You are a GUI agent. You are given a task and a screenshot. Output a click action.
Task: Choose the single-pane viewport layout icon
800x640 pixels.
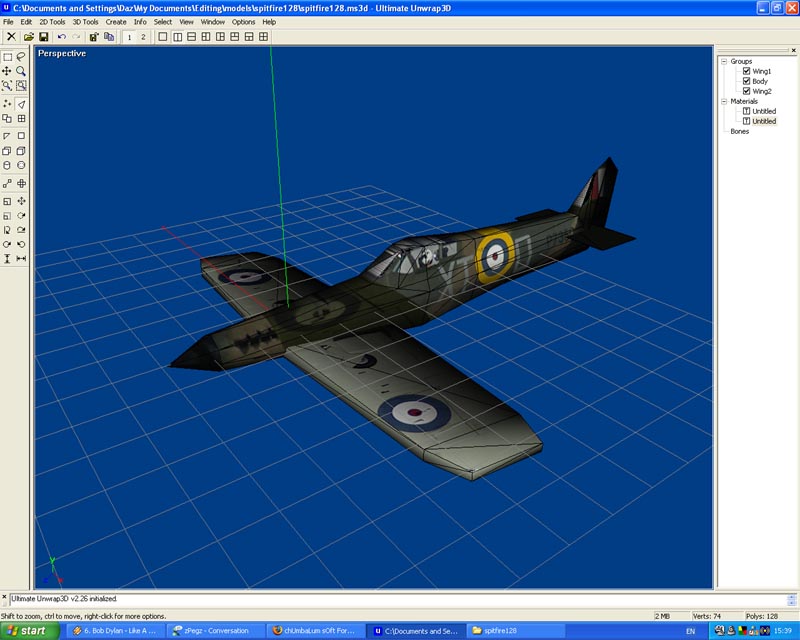[x=163, y=37]
